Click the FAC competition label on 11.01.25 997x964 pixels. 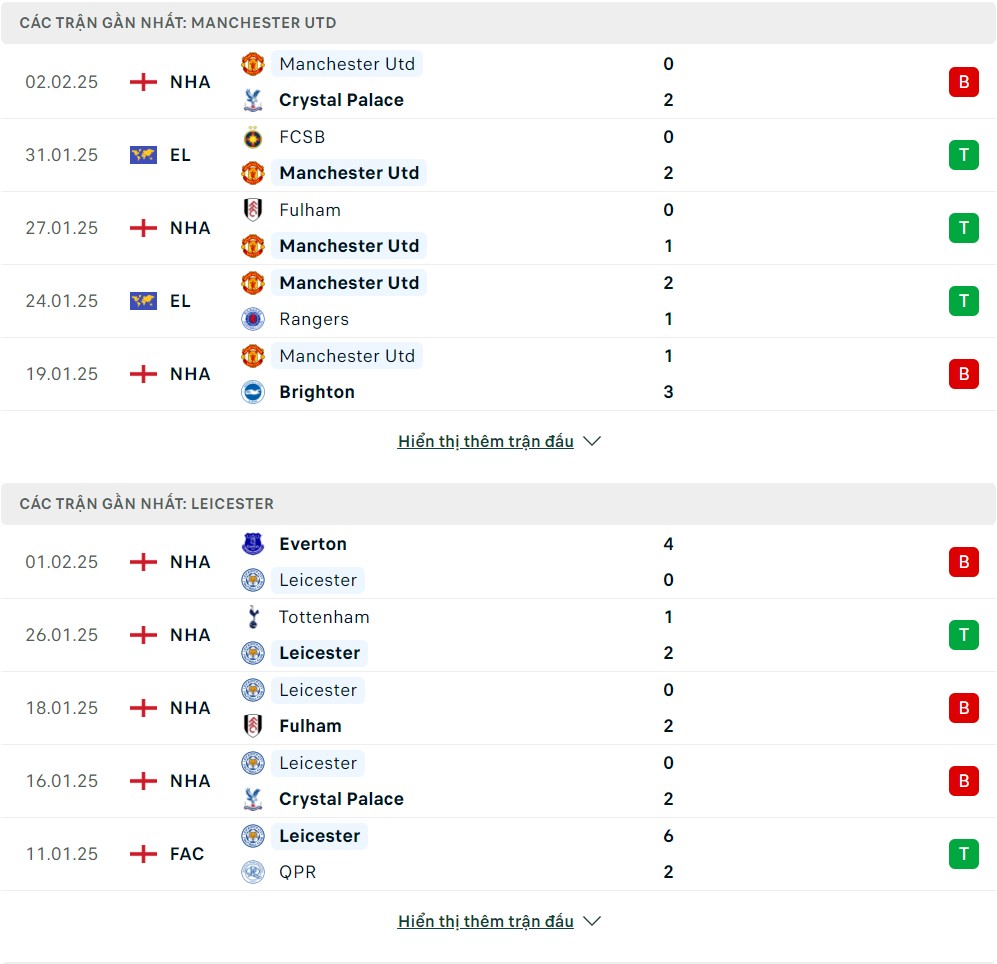click(x=187, y=853)
